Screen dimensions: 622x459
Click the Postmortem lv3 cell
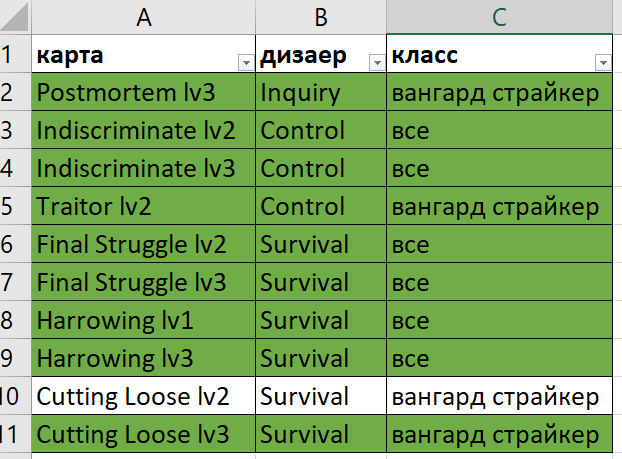tap(143, 92)
